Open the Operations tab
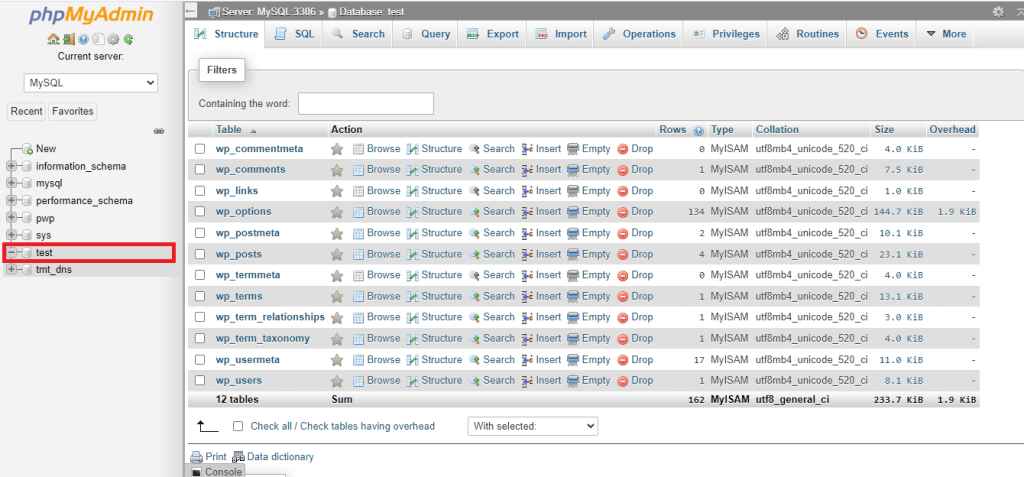1024x477 pixels. [x=639, y=34]
